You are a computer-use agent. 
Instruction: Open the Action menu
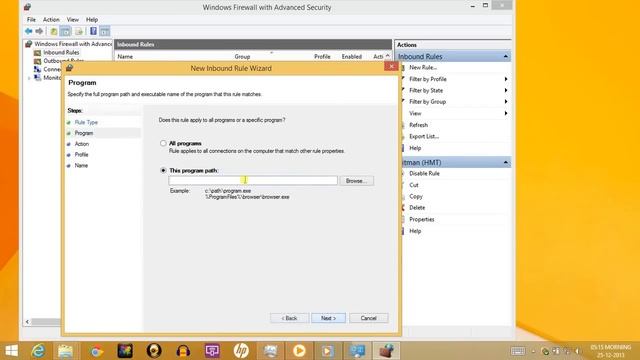pos(51,20)
